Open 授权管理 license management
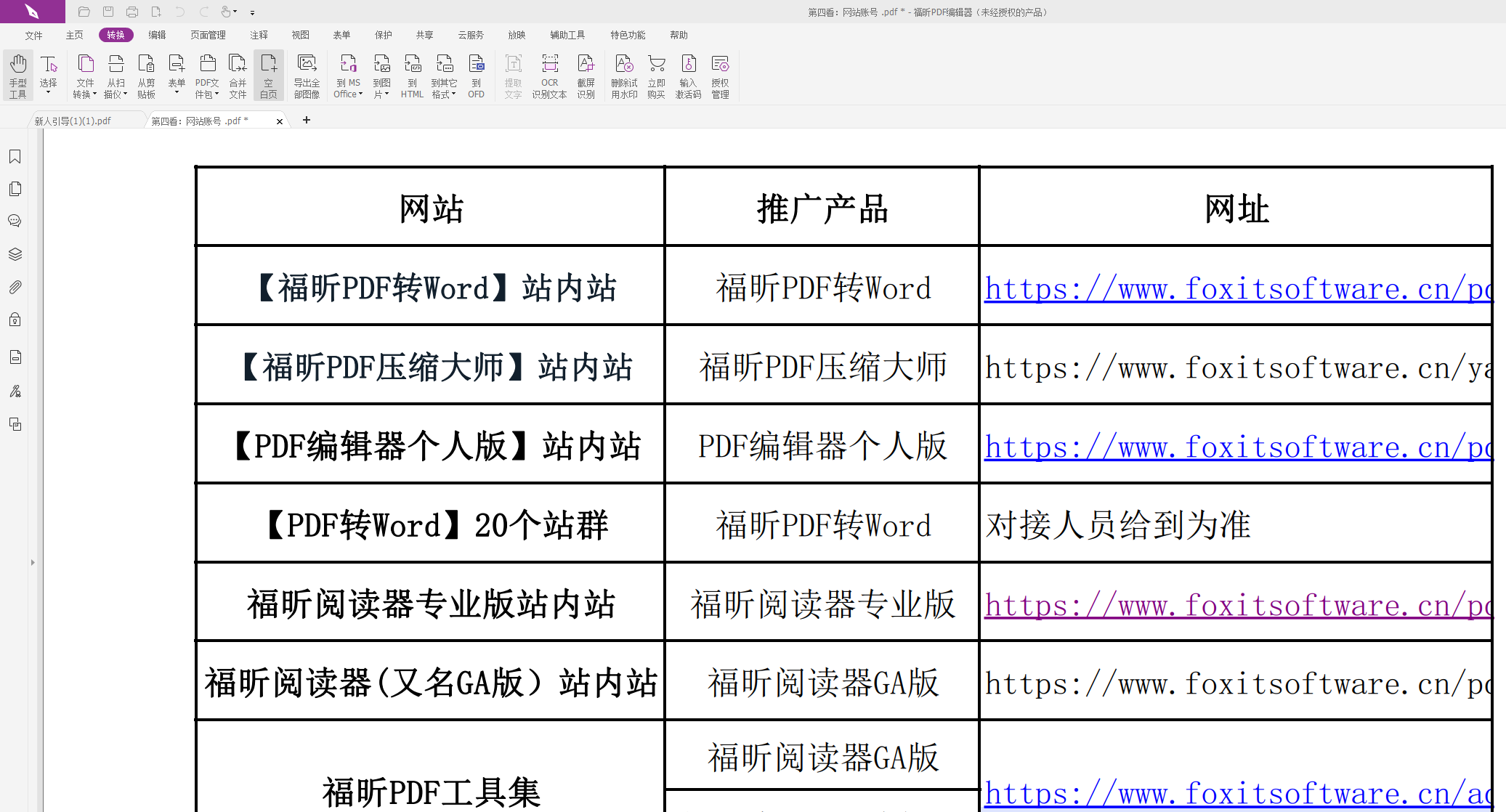 pyautogui.click(x=720, y=75)
